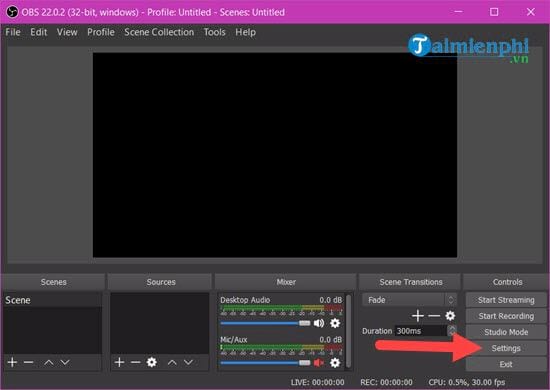Open the Tools menu

pos(214,32)
